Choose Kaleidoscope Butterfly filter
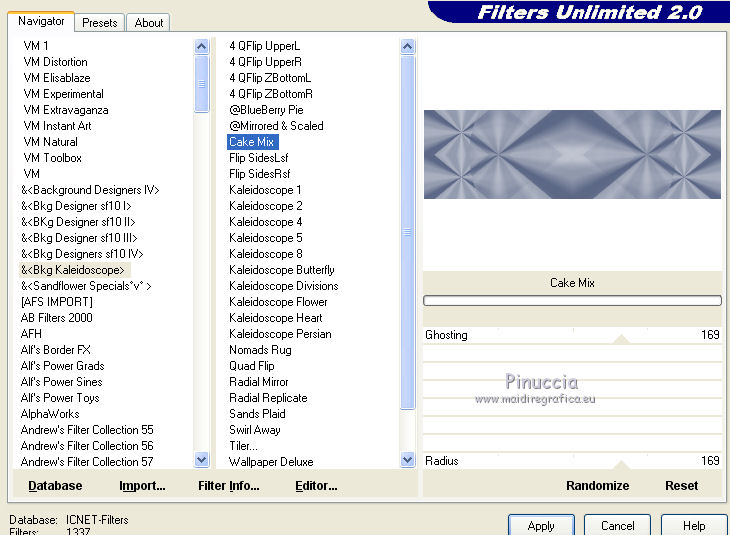The width and height of the screenshot is (730, 535). (x=282, y=270)
